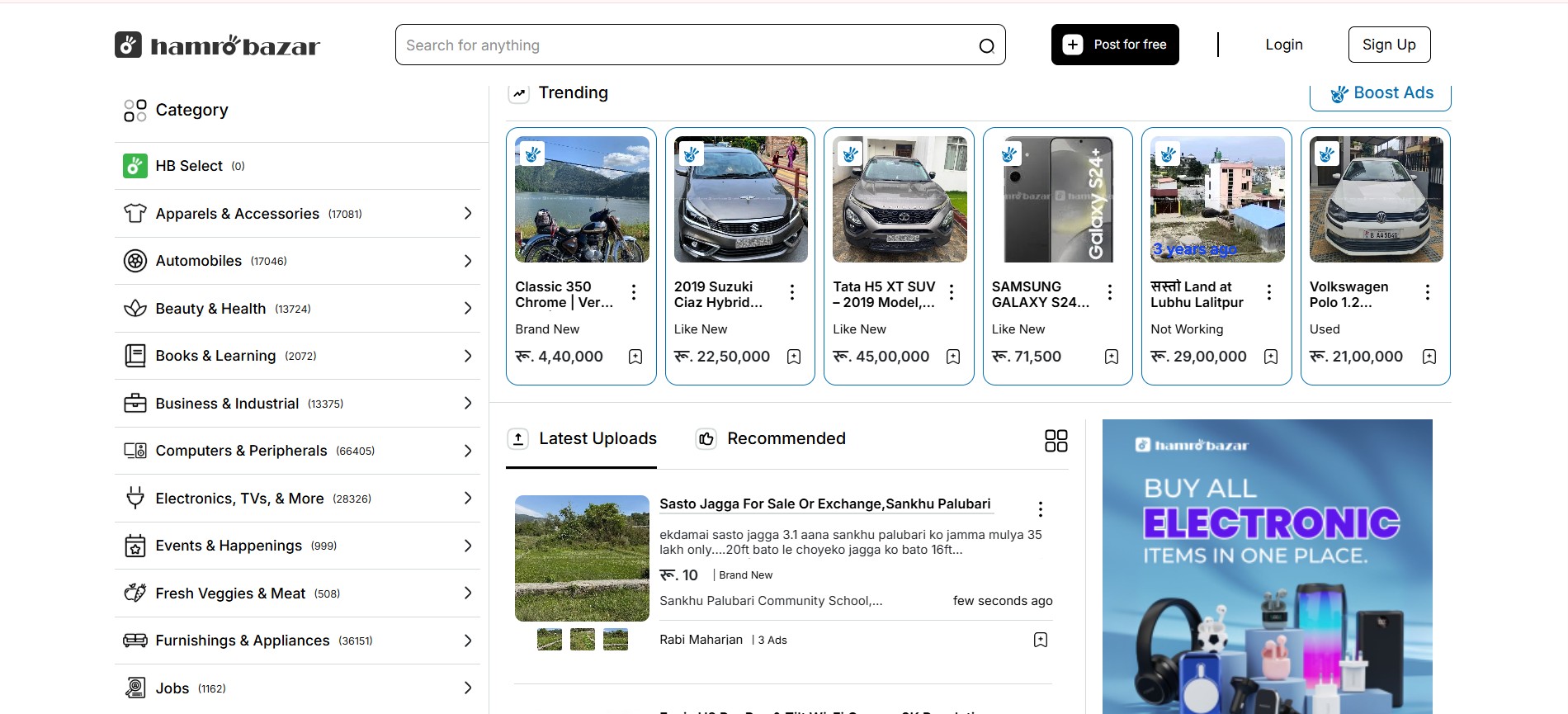Click the Trending chart icon

[518, 93]
